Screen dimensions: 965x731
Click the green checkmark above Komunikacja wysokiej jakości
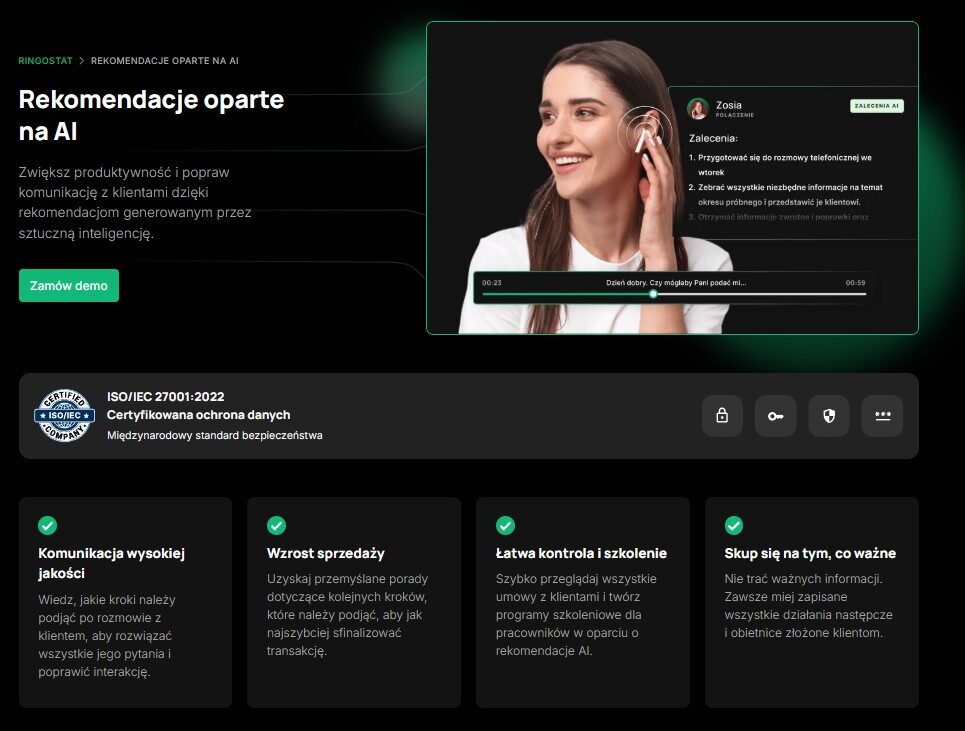point(47,525)
